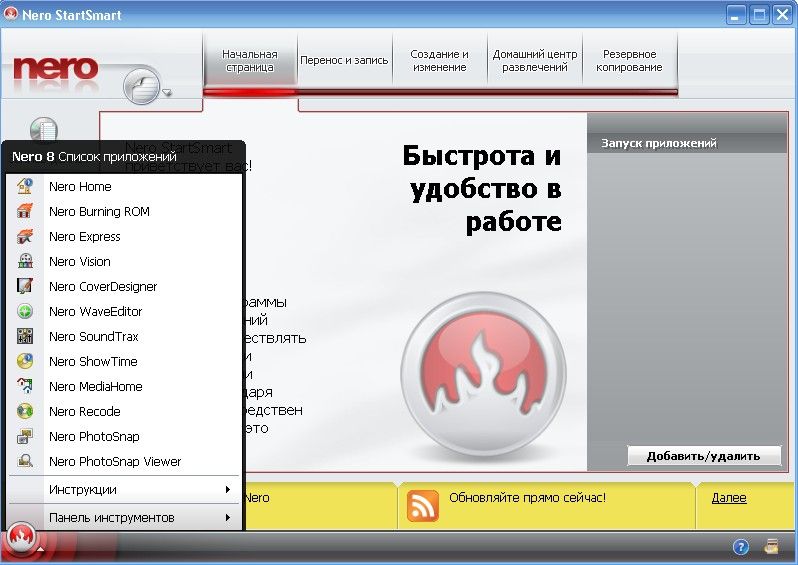
Task: Open the orange RSS feed icon
Action: pos(422,506)
